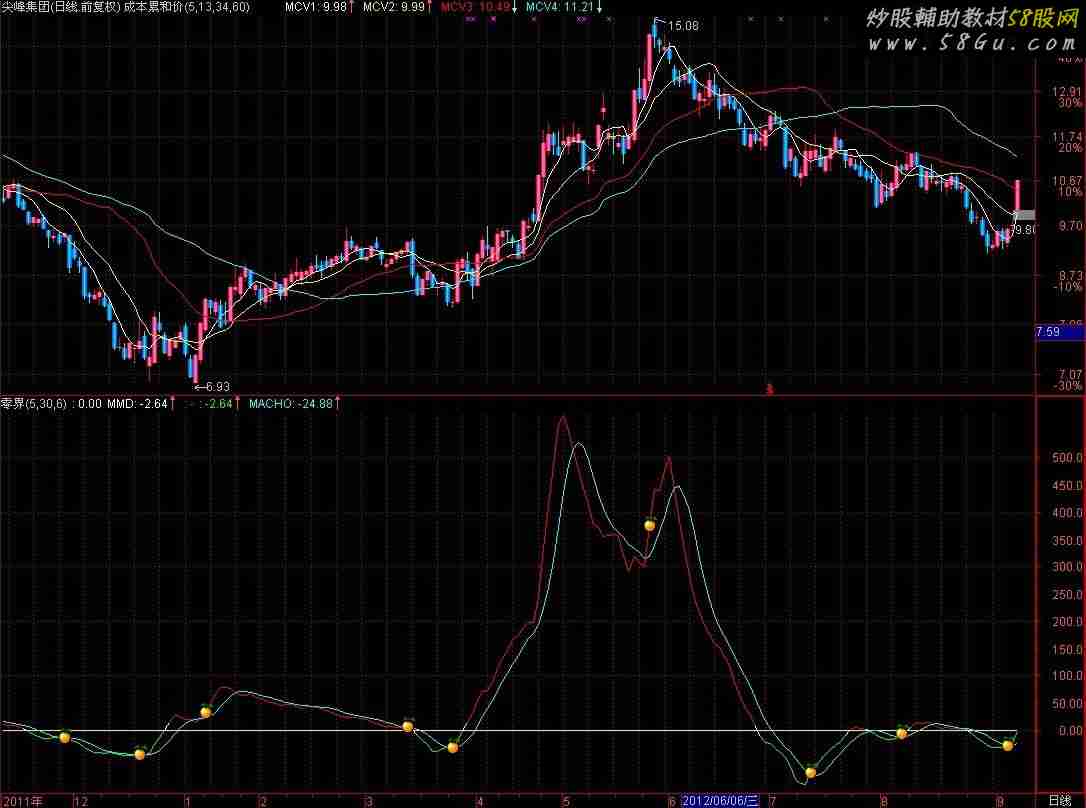1086x808 pixels.
Task: Open the 日线 period selector at bottom right
Action: click(1061, 800)
